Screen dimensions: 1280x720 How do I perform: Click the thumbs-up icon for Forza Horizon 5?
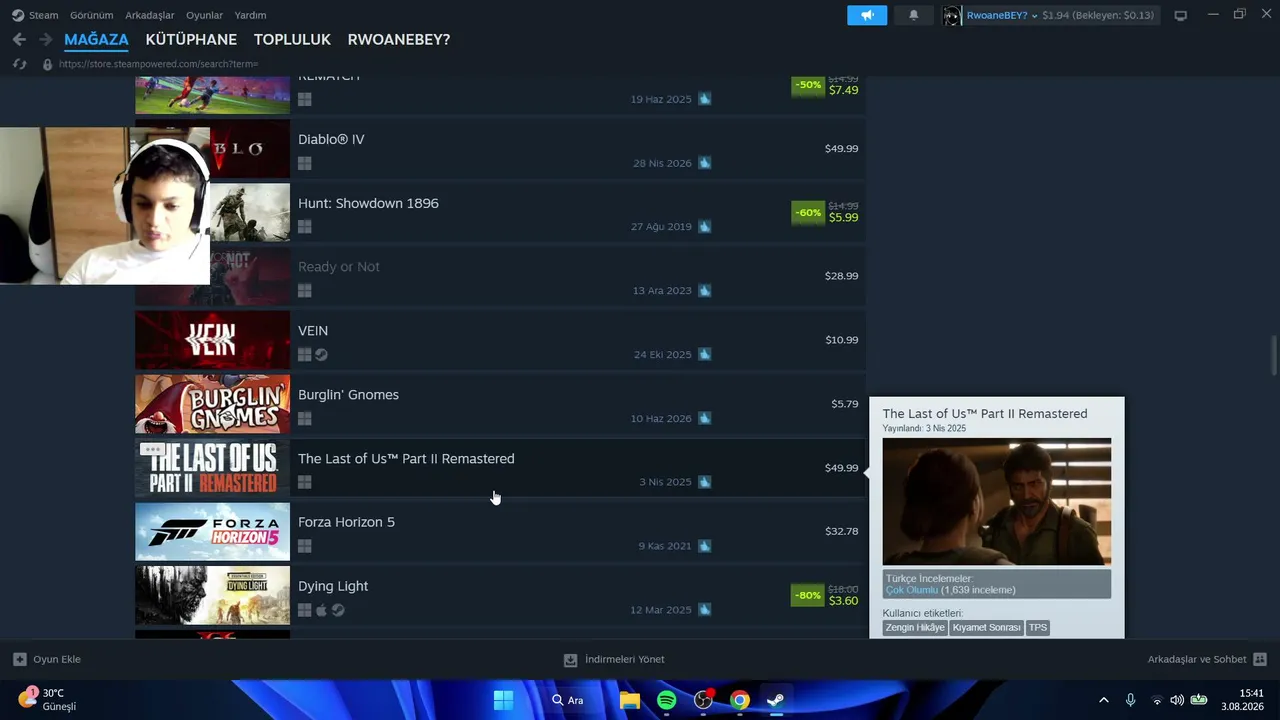point(705,546)
